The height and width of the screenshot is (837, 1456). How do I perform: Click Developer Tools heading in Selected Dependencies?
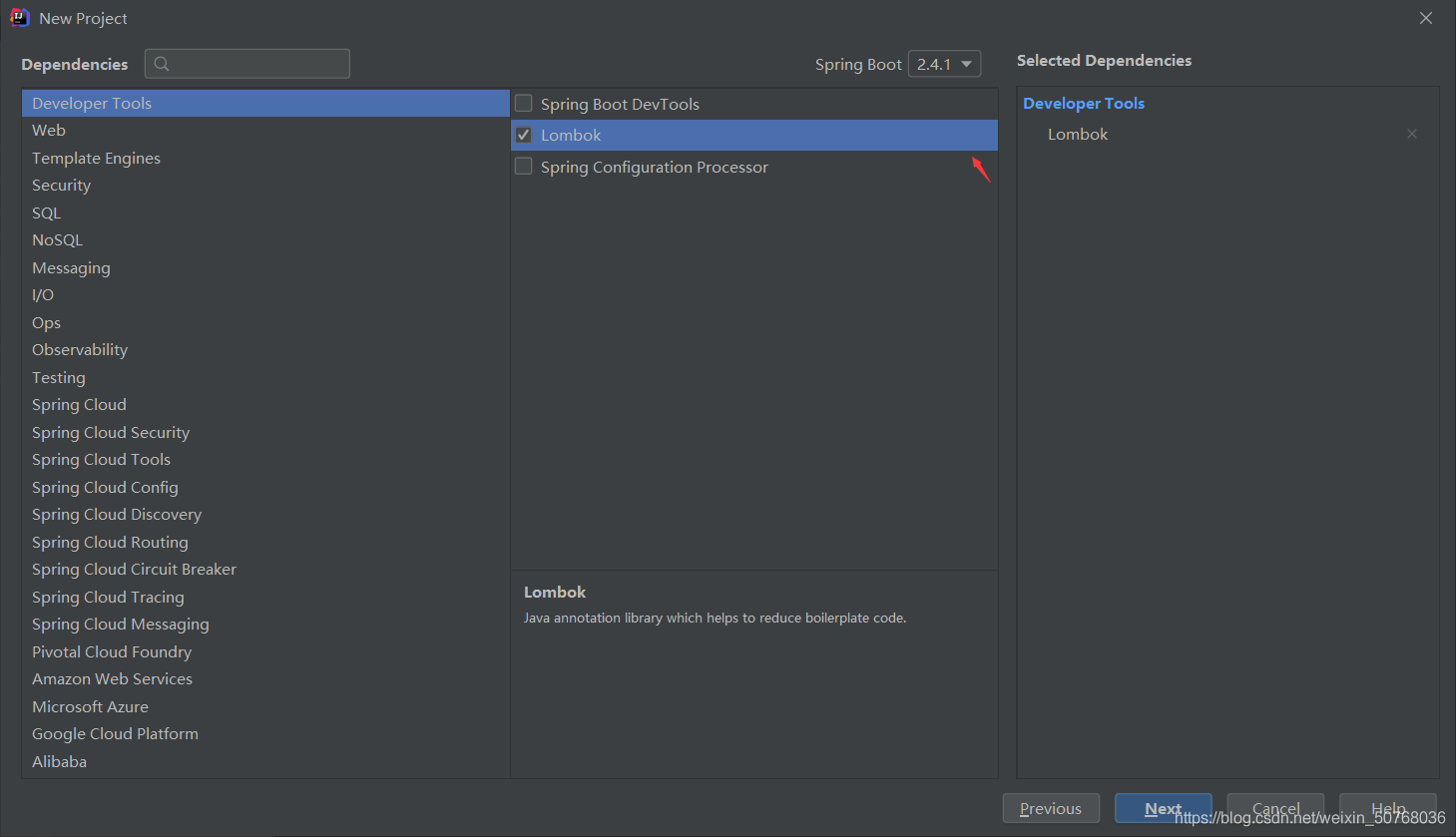[1084, 103]
